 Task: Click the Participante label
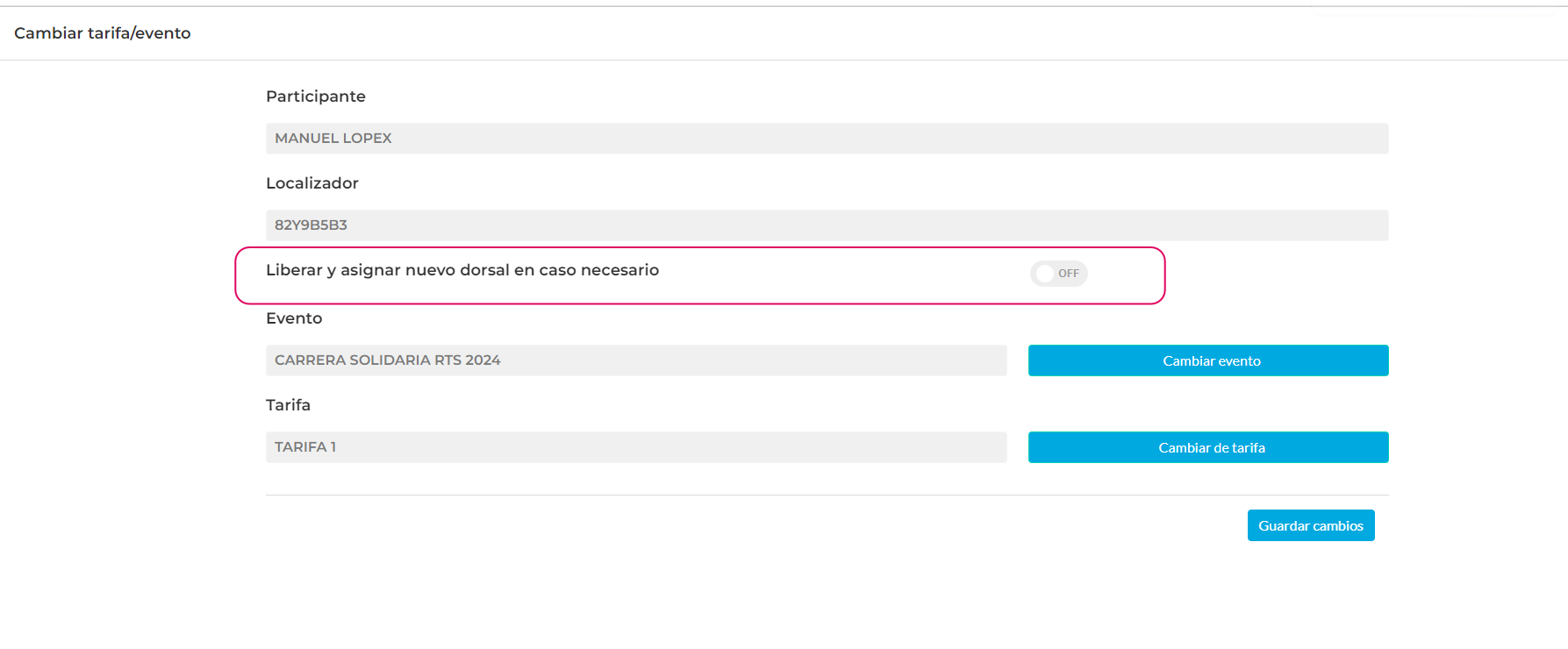pos(316,96)
